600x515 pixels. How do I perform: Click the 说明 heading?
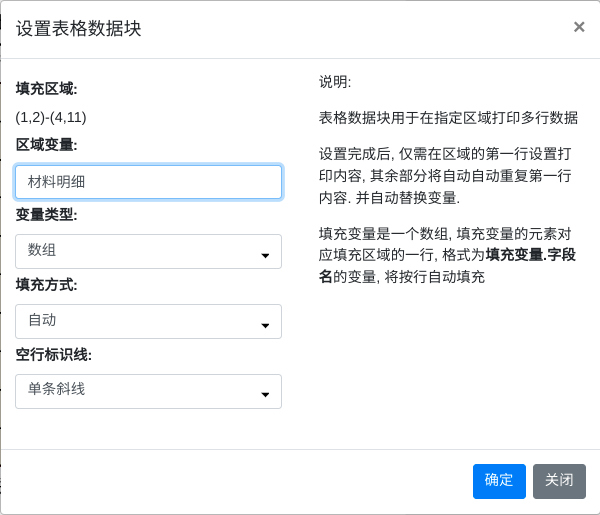pos(335,82)
